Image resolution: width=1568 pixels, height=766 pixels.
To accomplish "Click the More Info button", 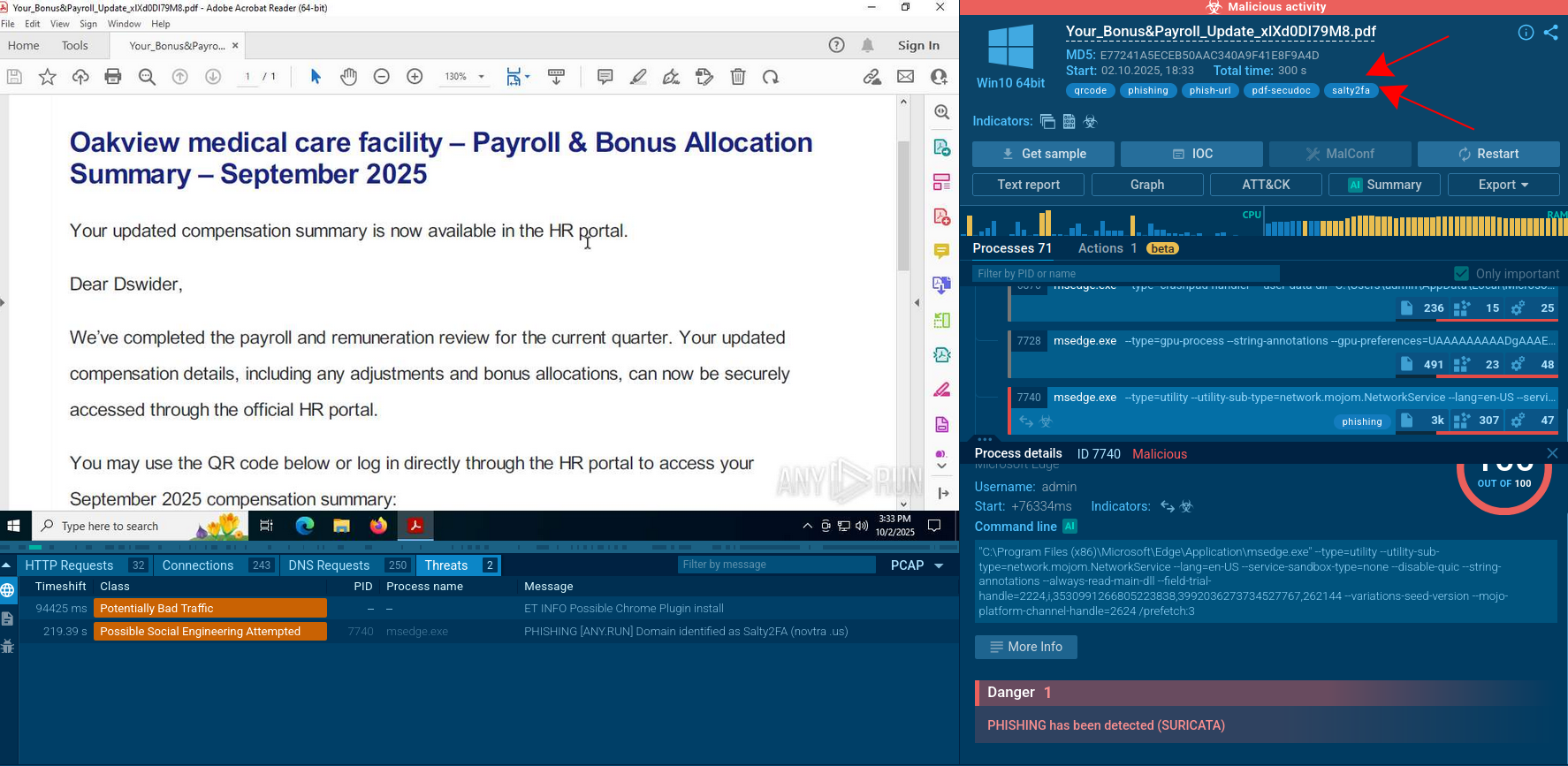I will [x=1025, y=647].
